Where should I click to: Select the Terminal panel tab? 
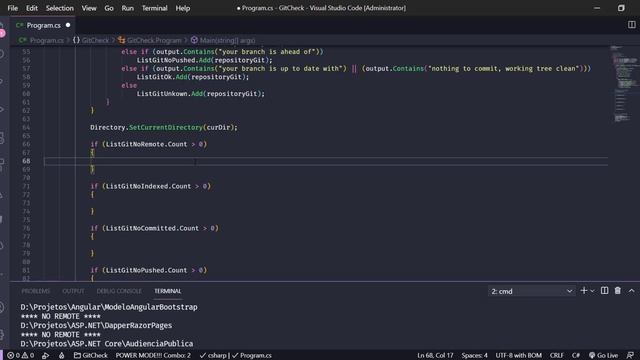click(x=168, y=291)
